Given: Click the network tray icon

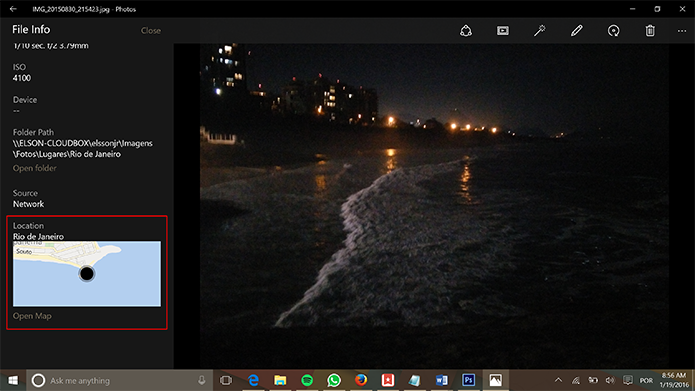Looking at the screenshot, I should click(x=576, y=380).
